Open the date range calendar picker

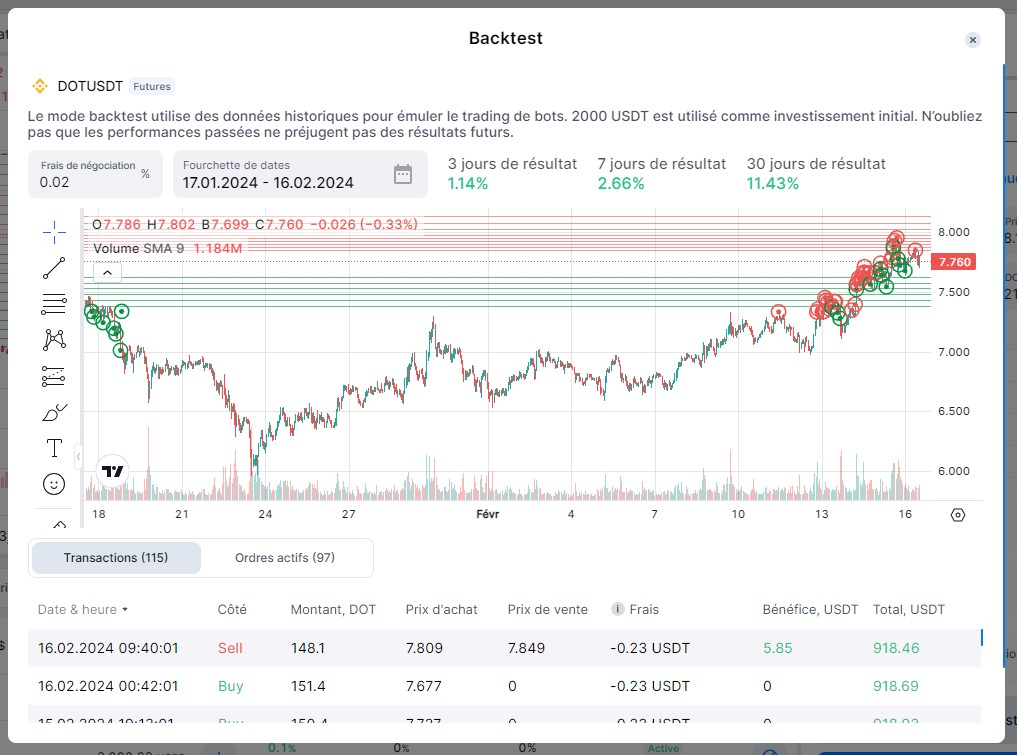pos(403,174)
